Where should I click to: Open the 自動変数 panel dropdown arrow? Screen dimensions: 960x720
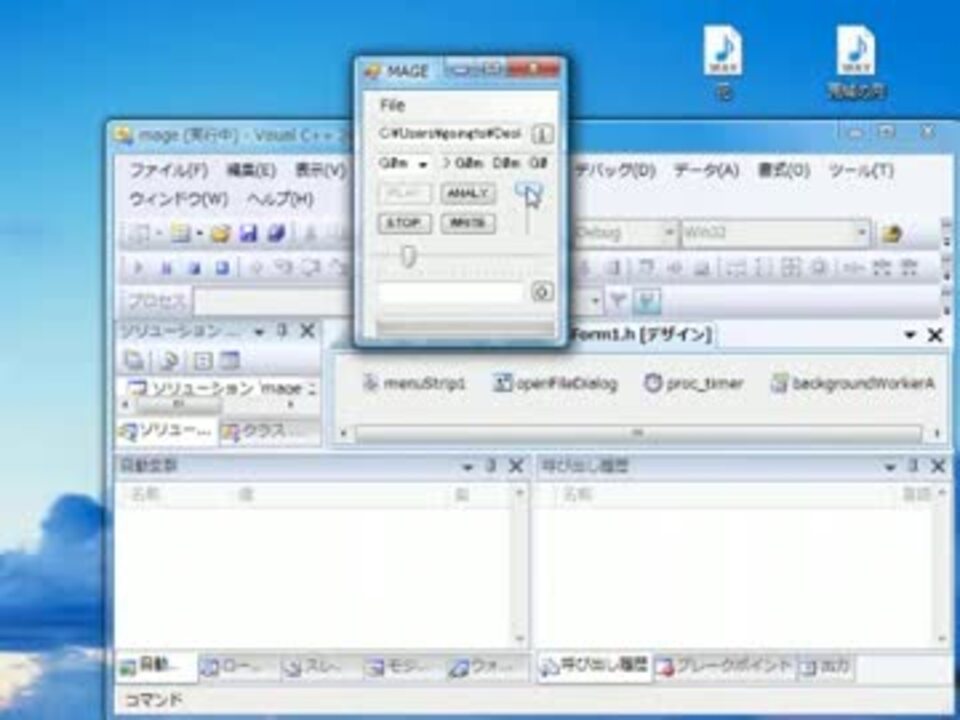tap(467, 467)
